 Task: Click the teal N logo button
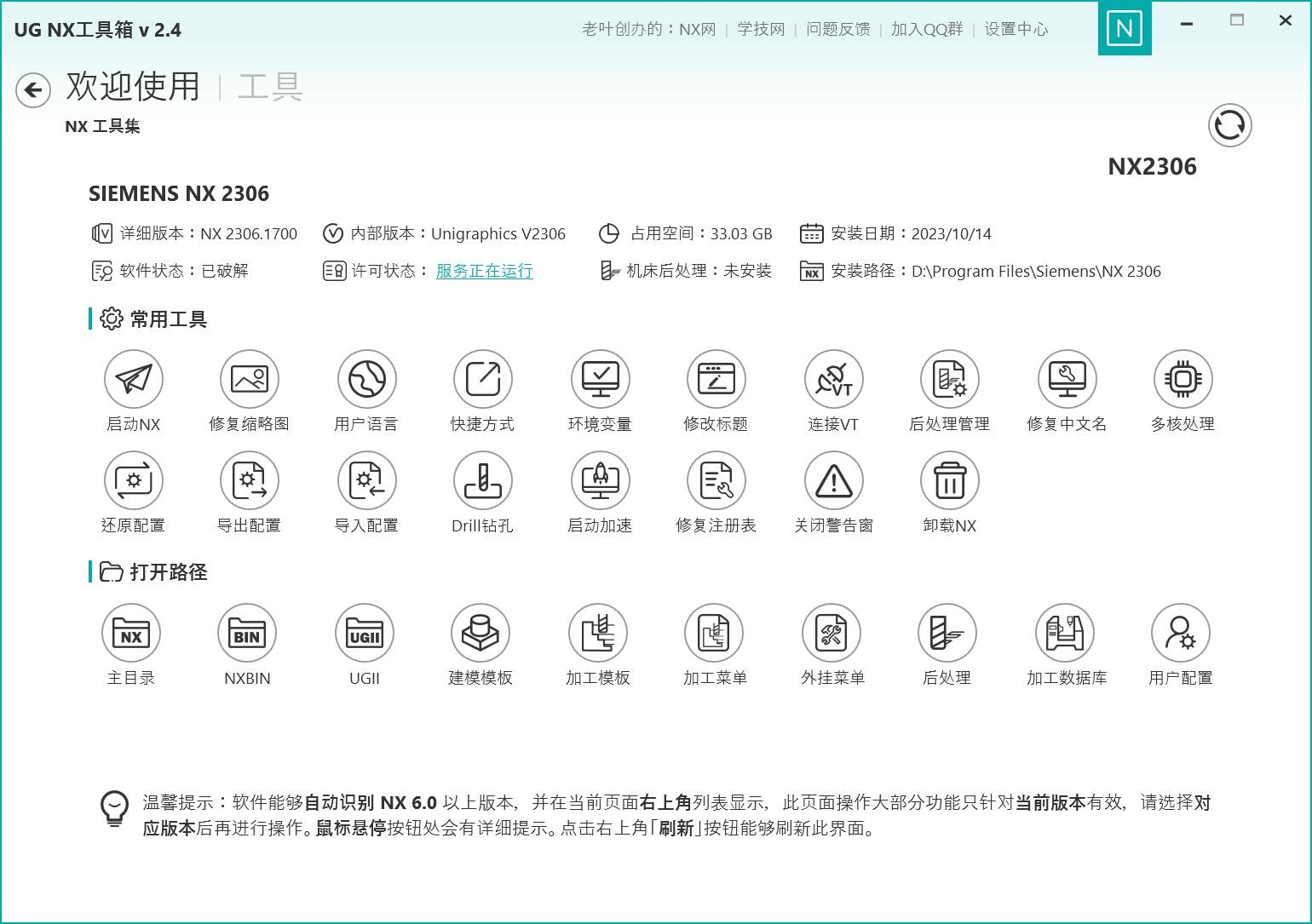(x=1125, y=29)
